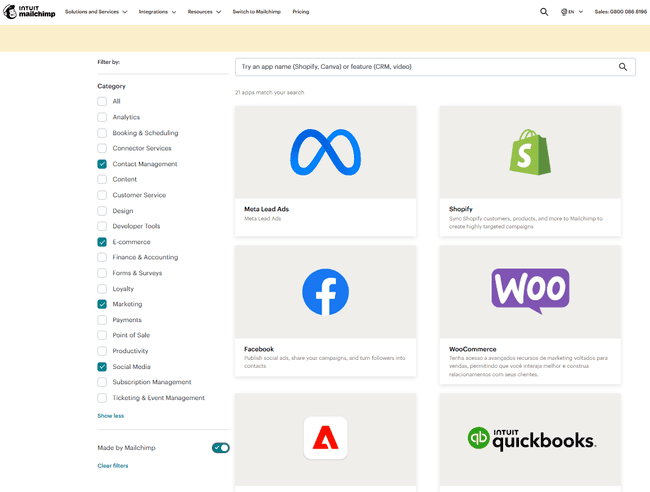Select Customer Service checkbox

(x=102, y=195)
